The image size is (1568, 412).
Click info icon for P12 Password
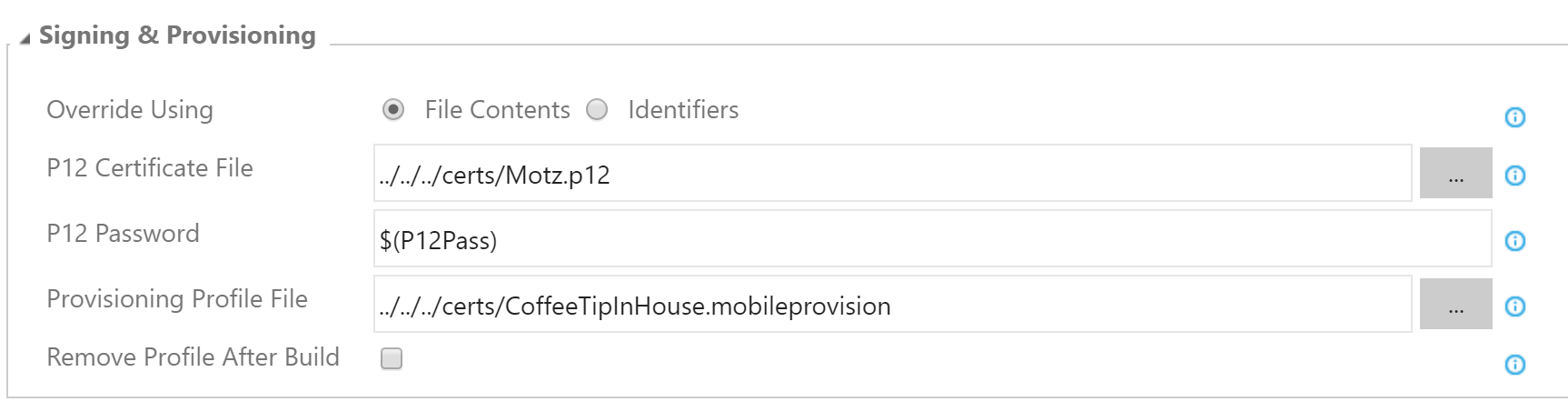(1514, 241)
